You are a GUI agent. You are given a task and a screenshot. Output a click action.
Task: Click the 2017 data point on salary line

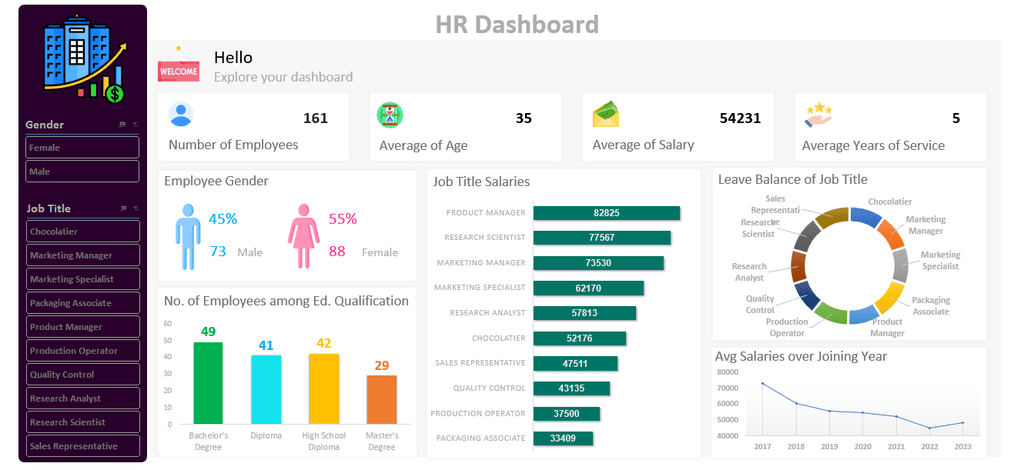pos(762,384)
